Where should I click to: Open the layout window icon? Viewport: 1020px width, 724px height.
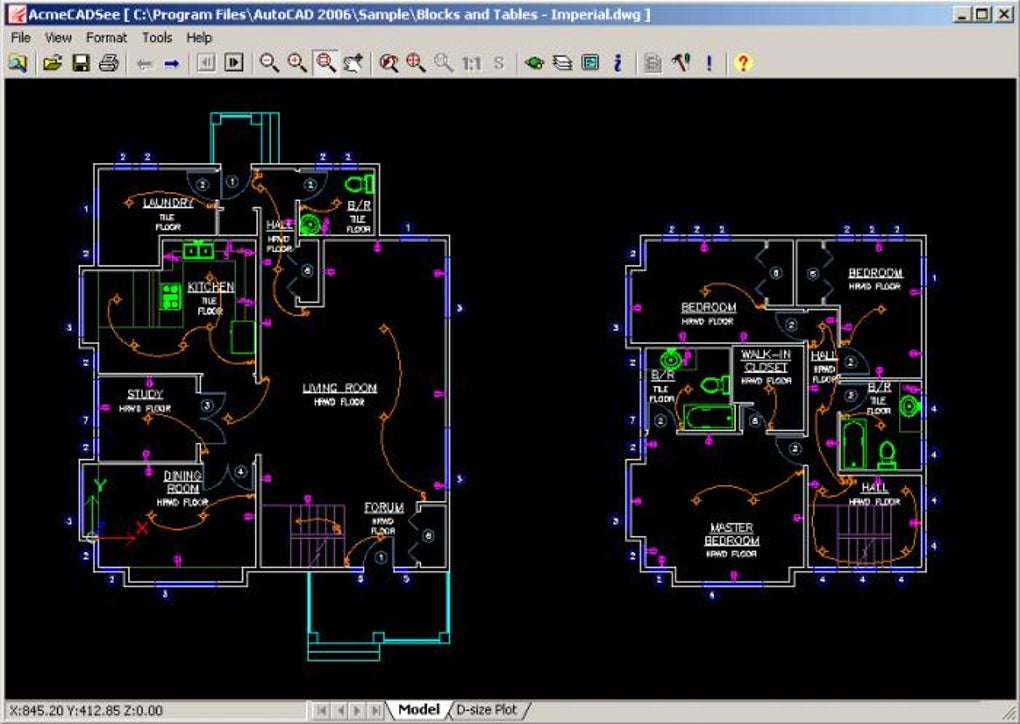click(x=590, y=63)
